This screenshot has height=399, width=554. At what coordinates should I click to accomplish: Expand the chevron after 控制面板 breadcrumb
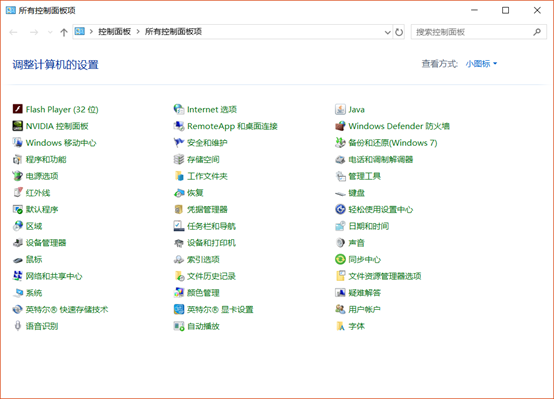[138, 32]
